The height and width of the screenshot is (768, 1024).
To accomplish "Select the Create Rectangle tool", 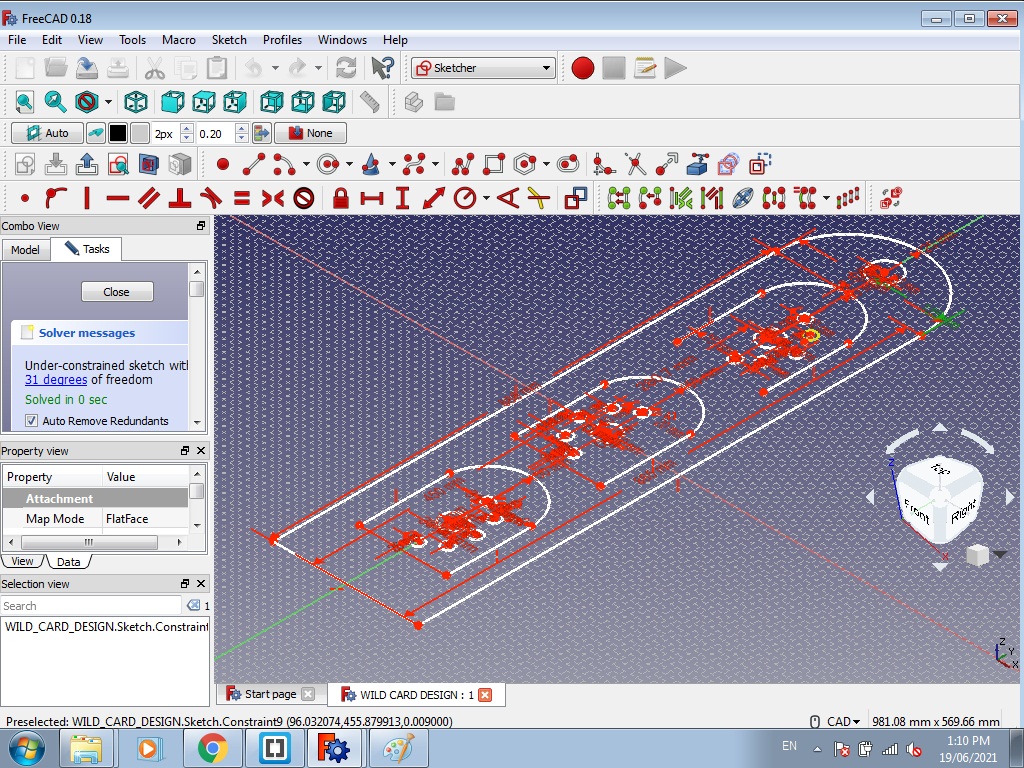I will pos(494,165).
